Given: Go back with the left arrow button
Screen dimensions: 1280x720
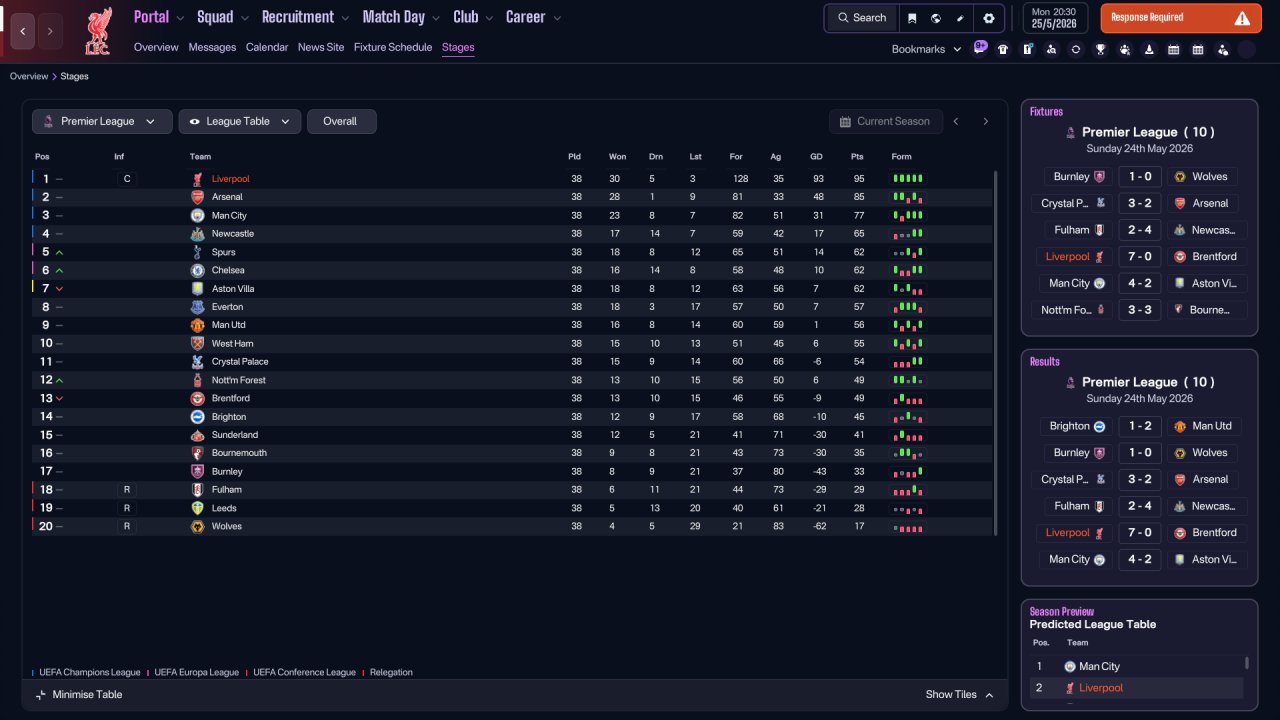Looking at the screenshot, I should coord(22,32).
